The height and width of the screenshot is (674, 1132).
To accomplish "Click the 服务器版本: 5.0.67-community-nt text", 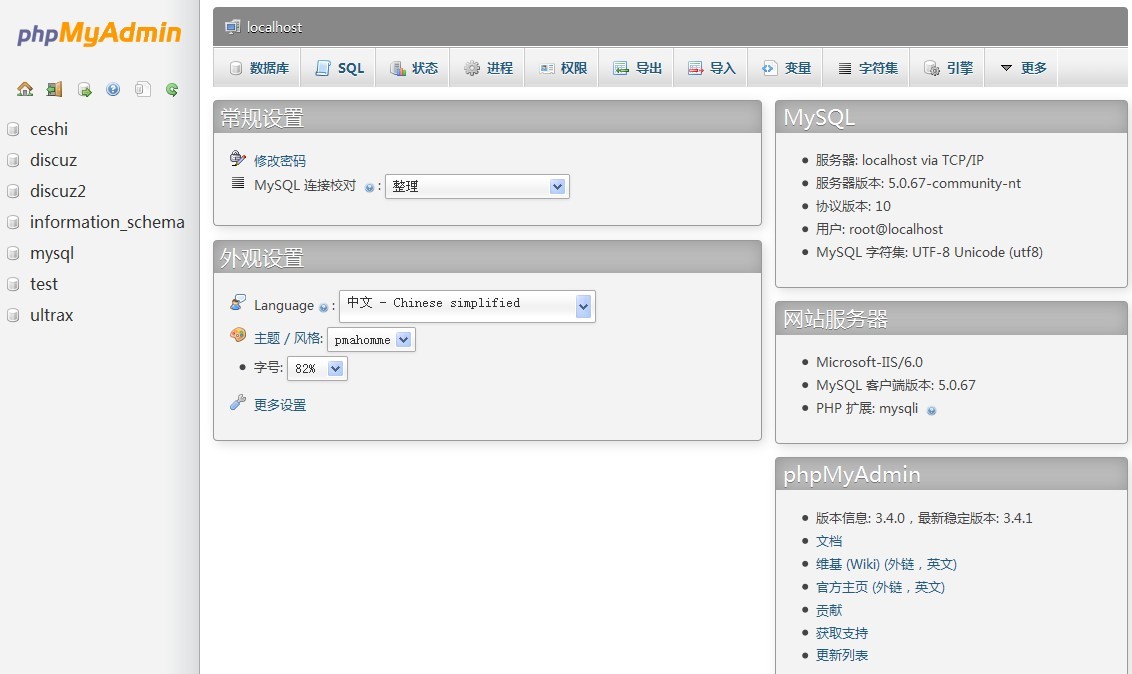I will (918, 183).
